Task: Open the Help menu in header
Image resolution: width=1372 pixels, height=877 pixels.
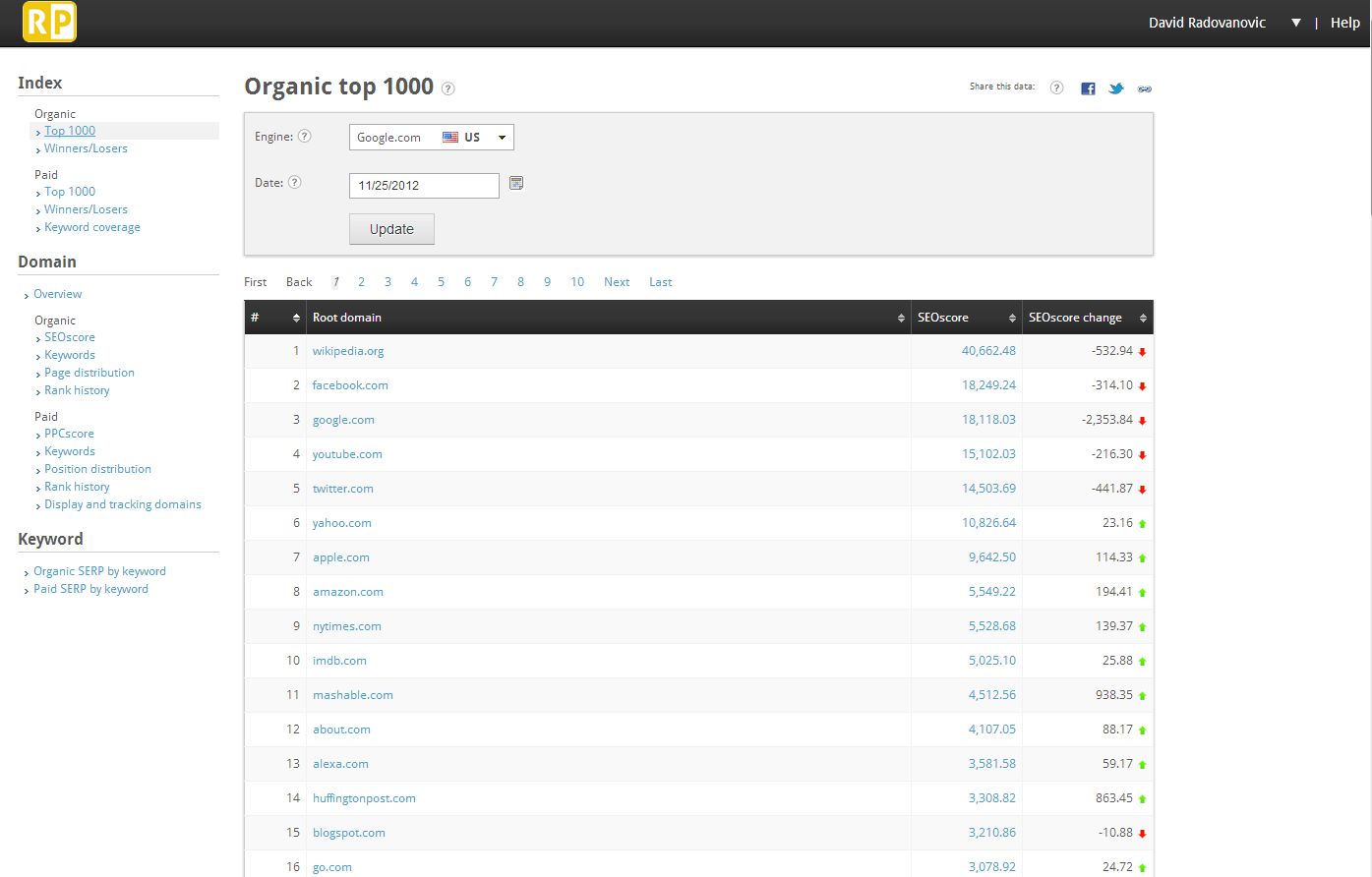Action: coord(1344,23)
